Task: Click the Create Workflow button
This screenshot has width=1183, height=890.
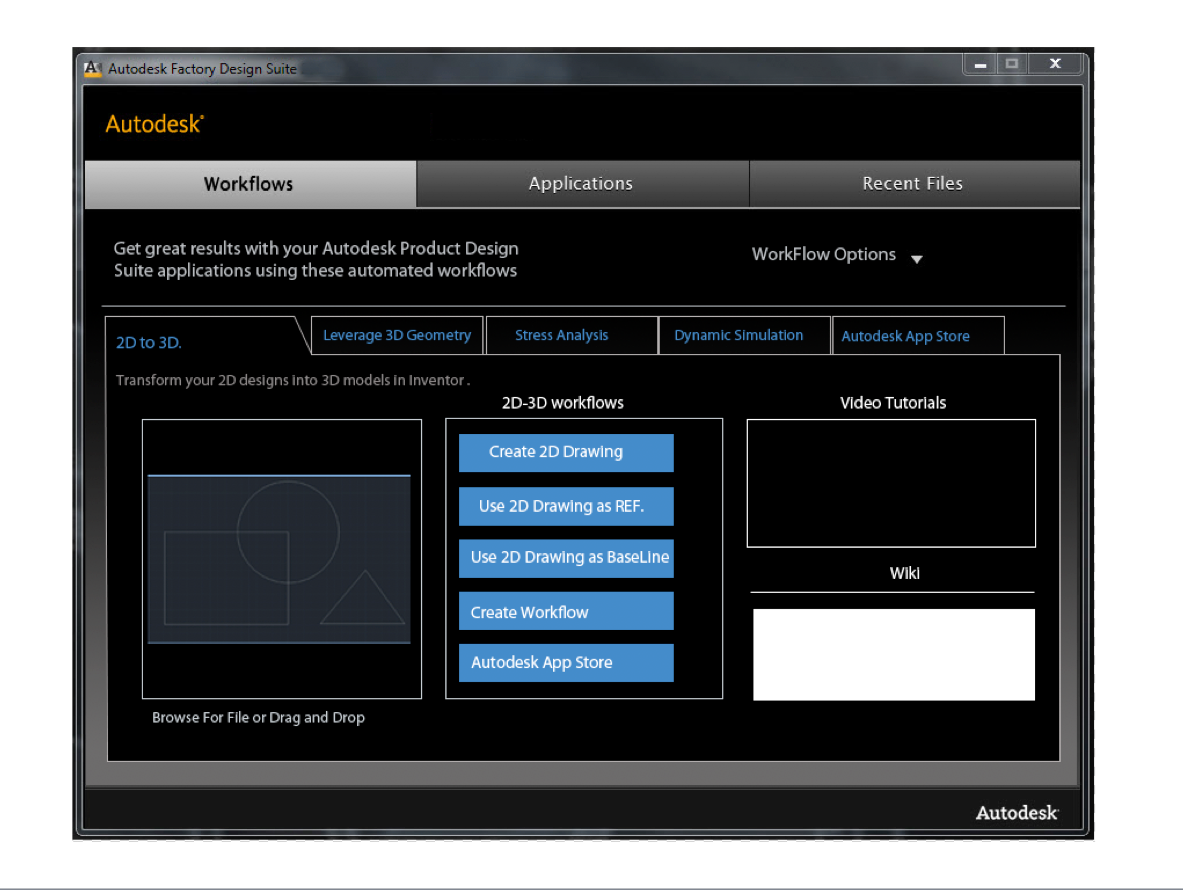Action: [x=566, y=611]
